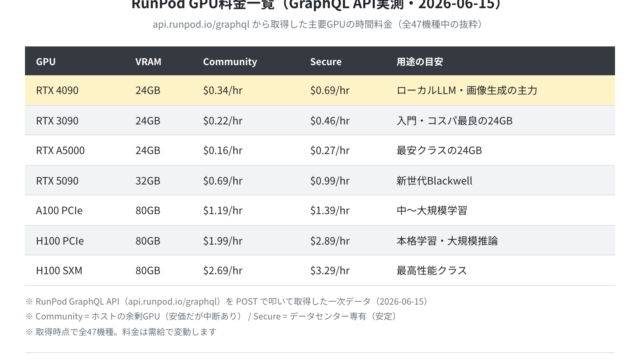Screen dimensions: 640x360
Task: Click the Community column header
Action: point(230,62)
